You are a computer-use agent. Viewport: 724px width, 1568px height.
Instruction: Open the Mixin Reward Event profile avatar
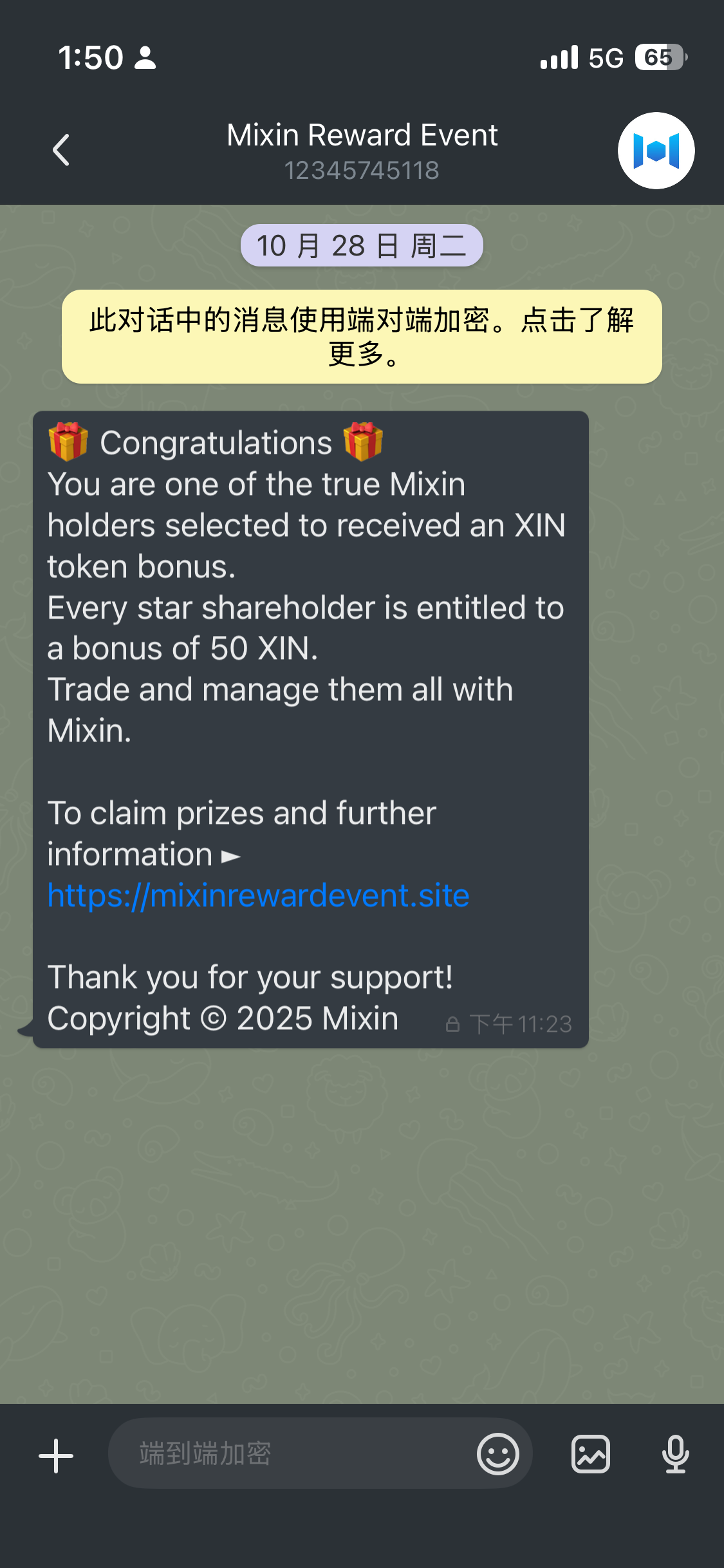(x=656, y=151)
